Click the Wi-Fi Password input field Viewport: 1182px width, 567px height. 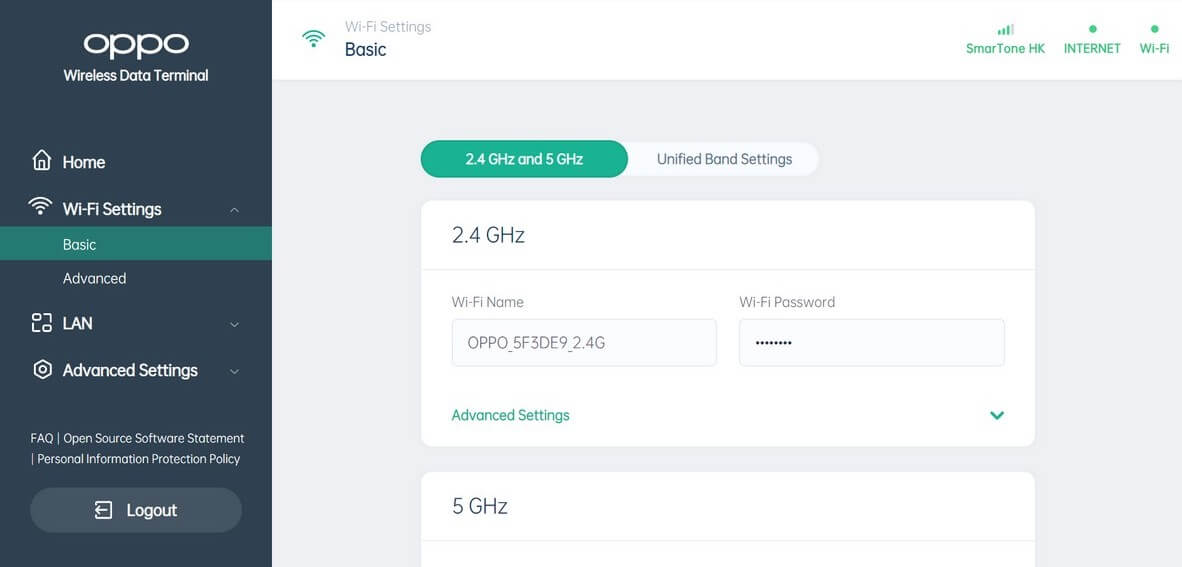871,343
